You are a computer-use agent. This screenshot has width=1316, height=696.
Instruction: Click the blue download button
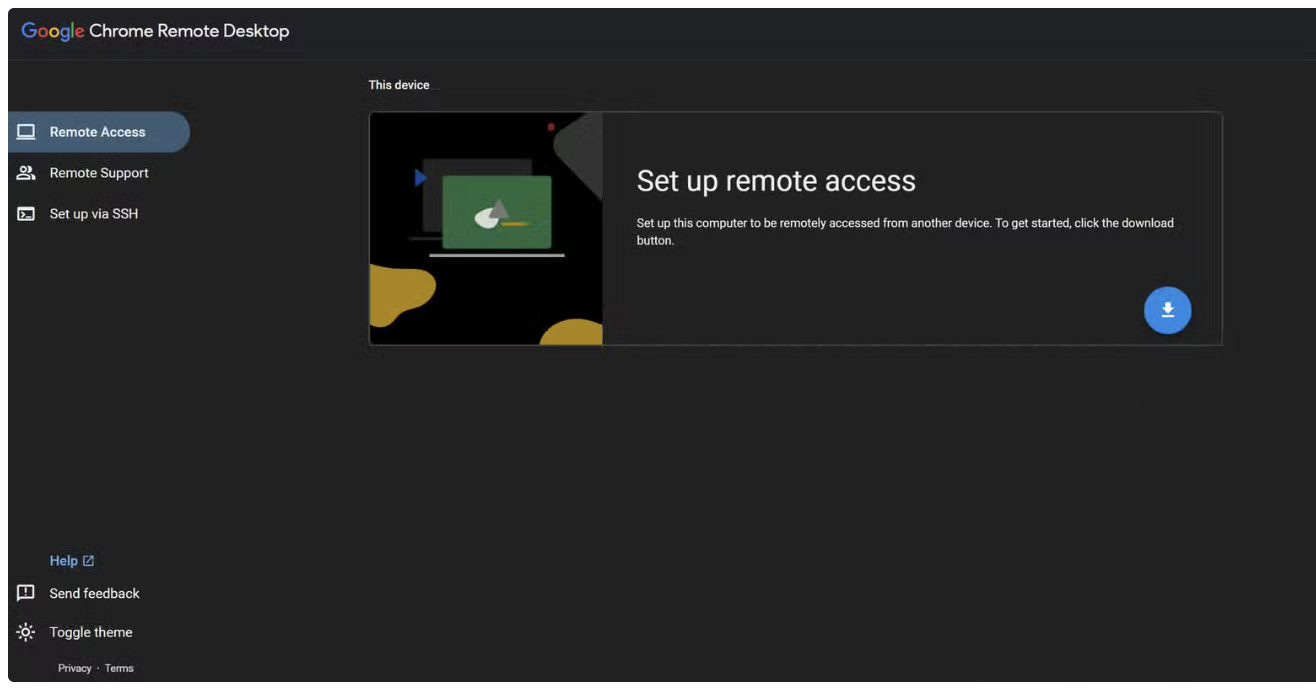1167,311
